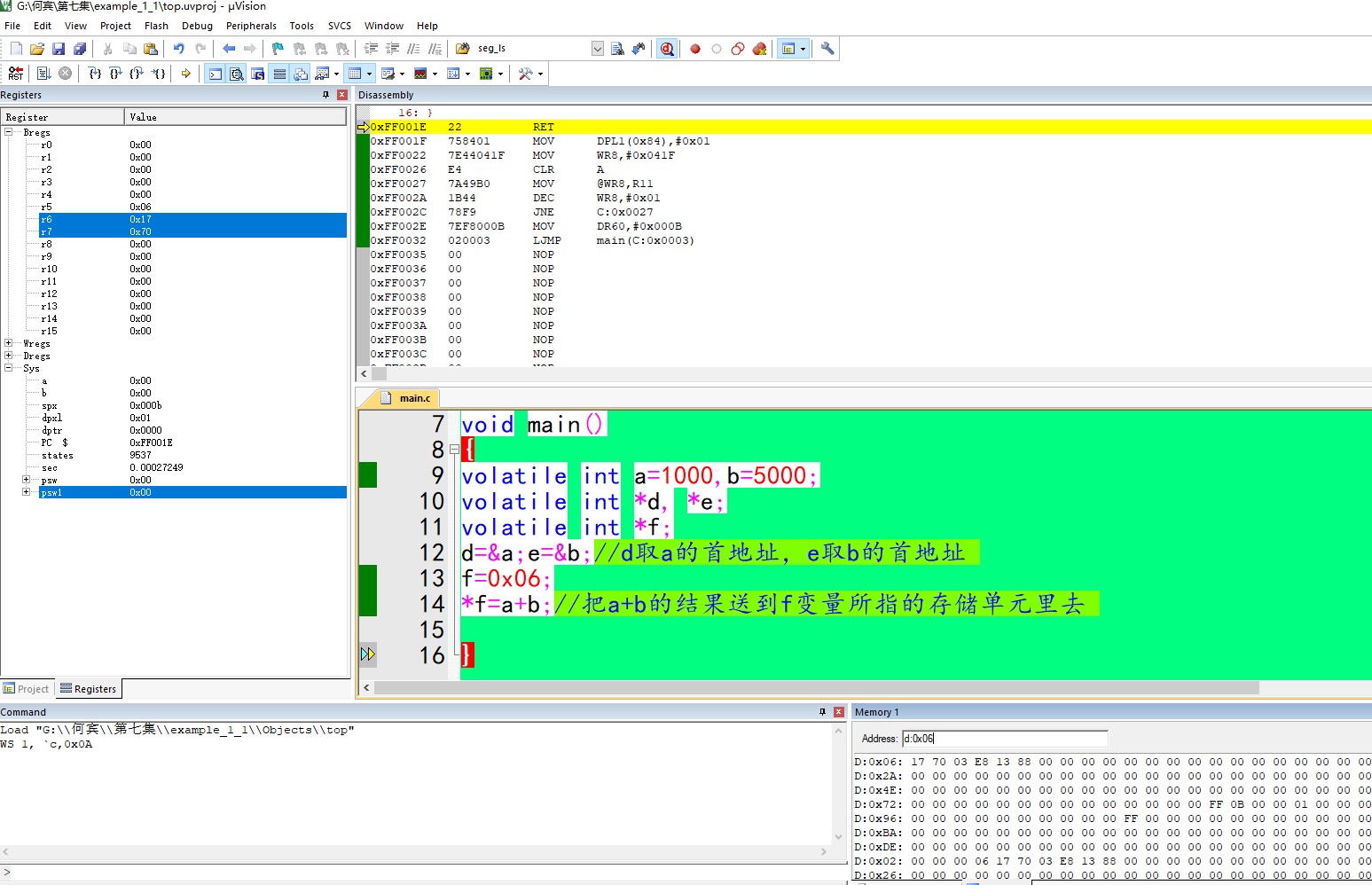Switch to the Project tab
Screen dimensions: 1372x885
pyautogui.click(x=27, y=689)
